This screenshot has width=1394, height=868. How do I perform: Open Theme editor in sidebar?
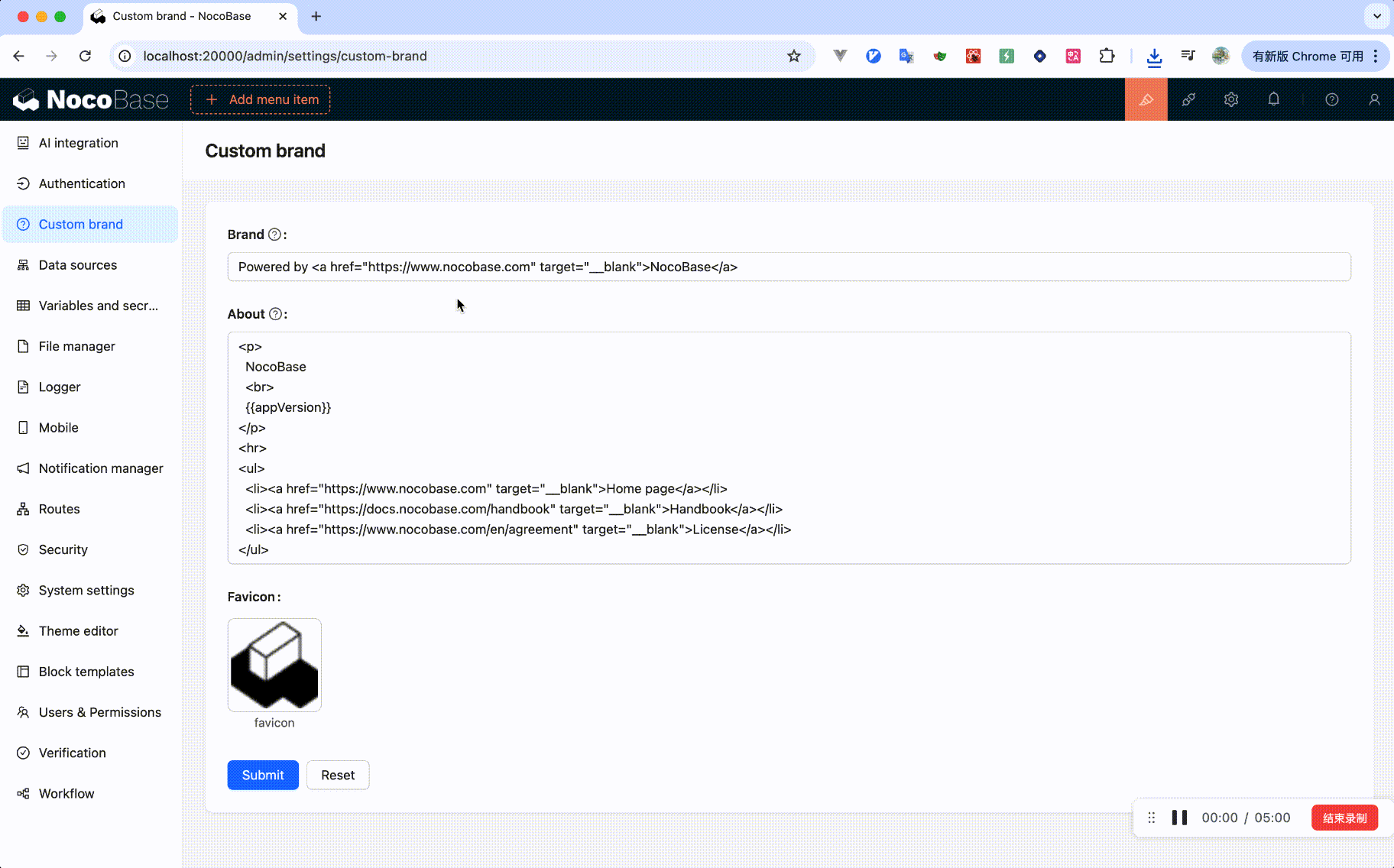[x=78, y=631]
